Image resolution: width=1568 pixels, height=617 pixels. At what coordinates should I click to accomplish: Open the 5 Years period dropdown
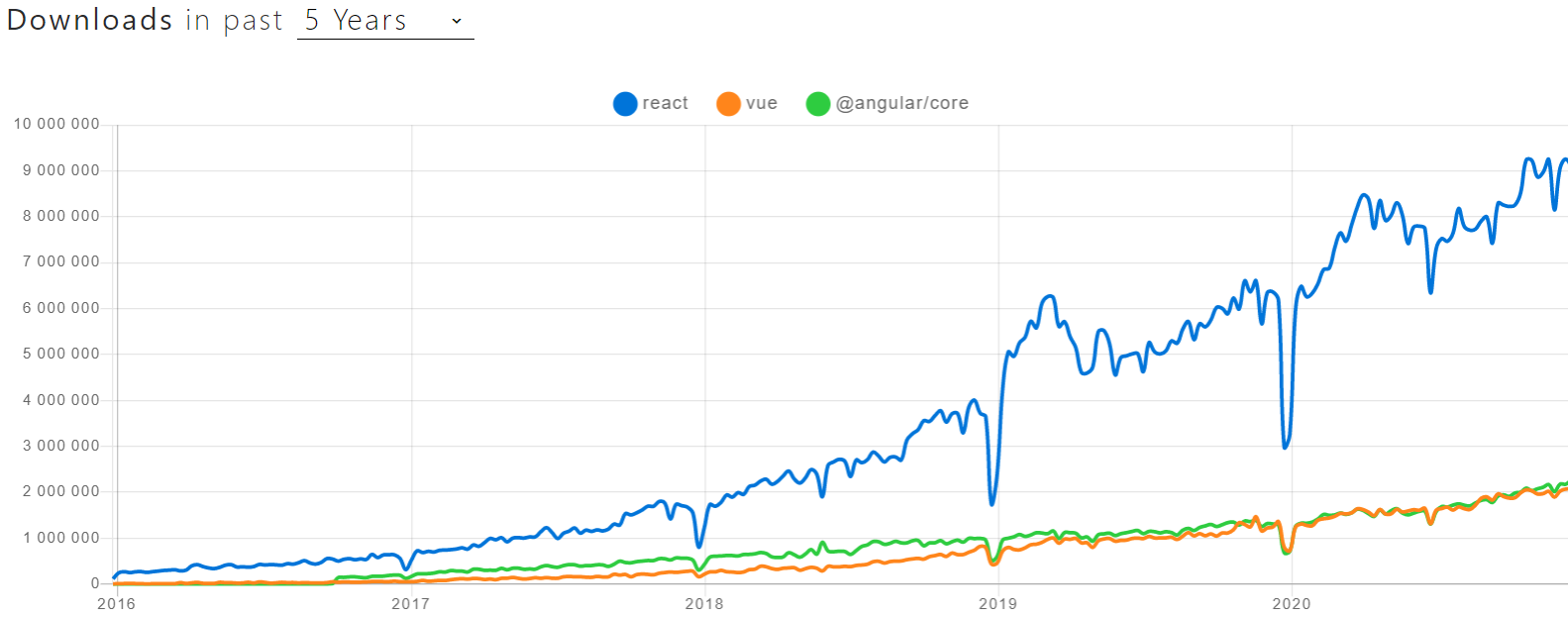point(385,21)
